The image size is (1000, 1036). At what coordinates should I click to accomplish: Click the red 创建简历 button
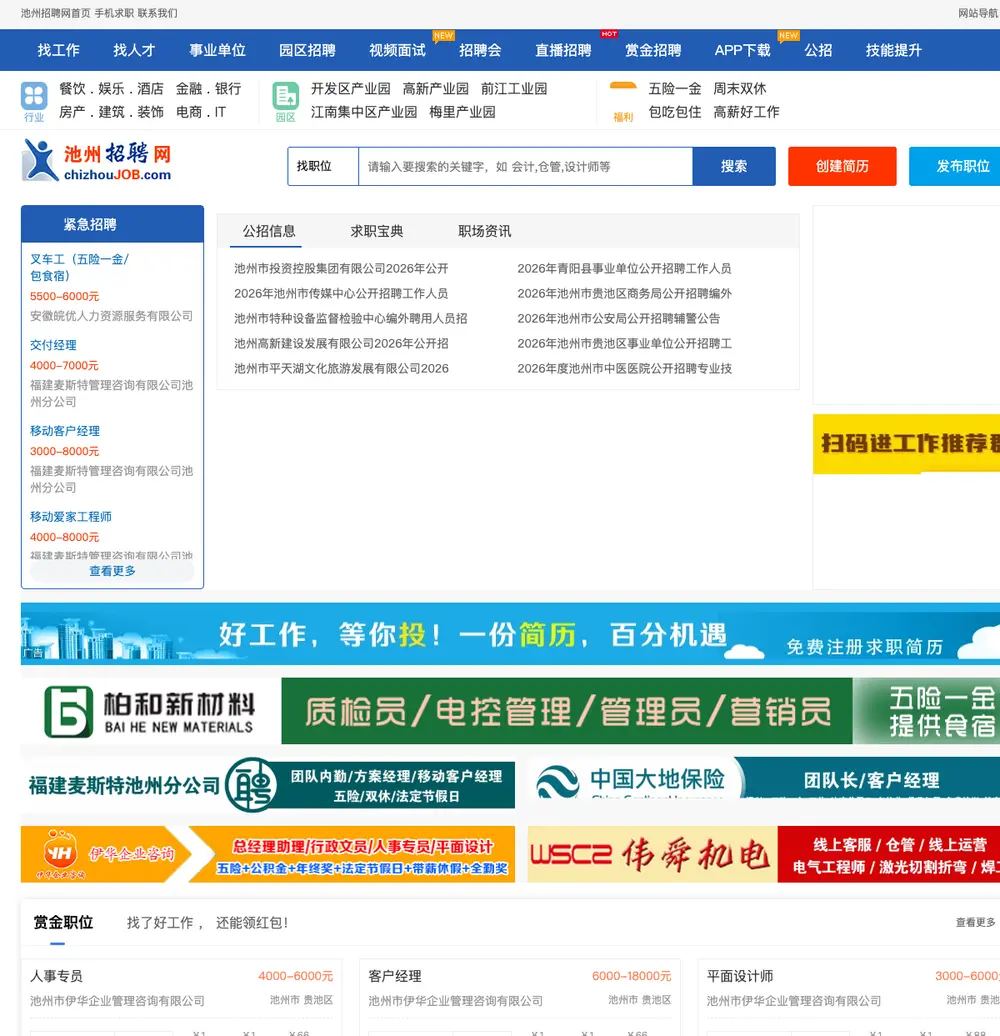pyautogui.click(x=842, y=166)
